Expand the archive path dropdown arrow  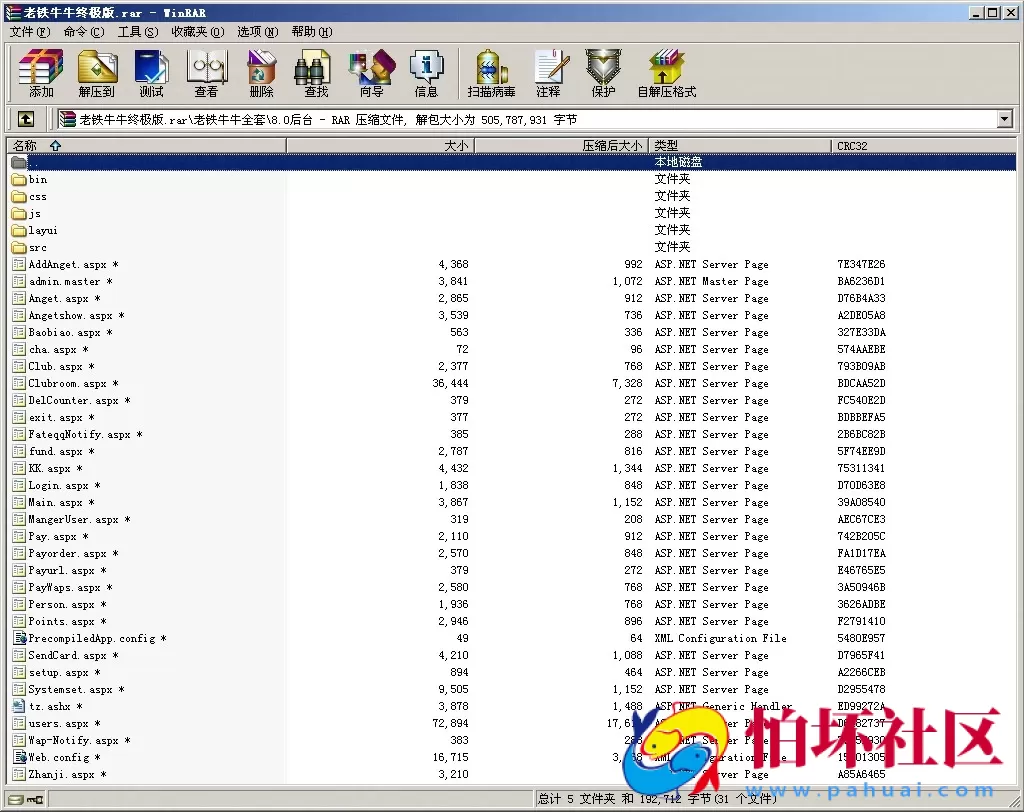1004,120
